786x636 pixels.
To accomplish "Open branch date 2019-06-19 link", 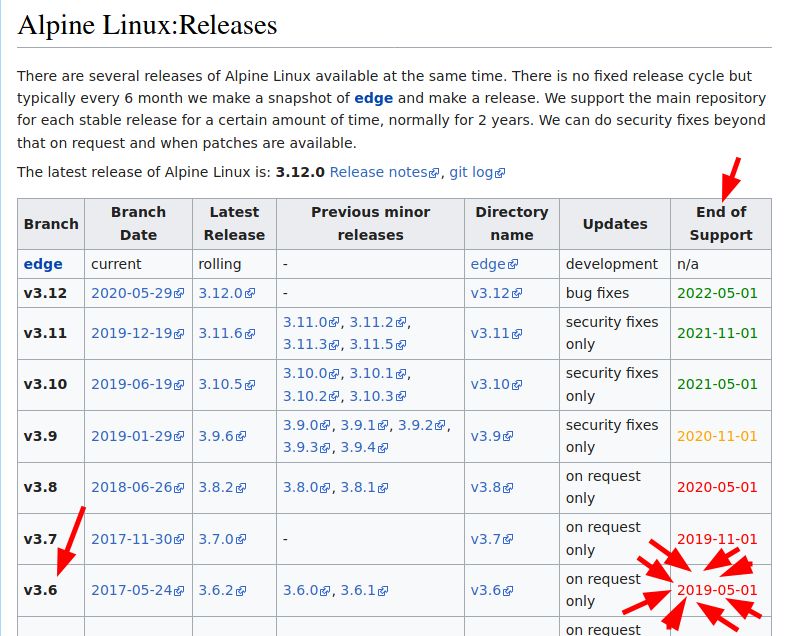I will point(137,384).
